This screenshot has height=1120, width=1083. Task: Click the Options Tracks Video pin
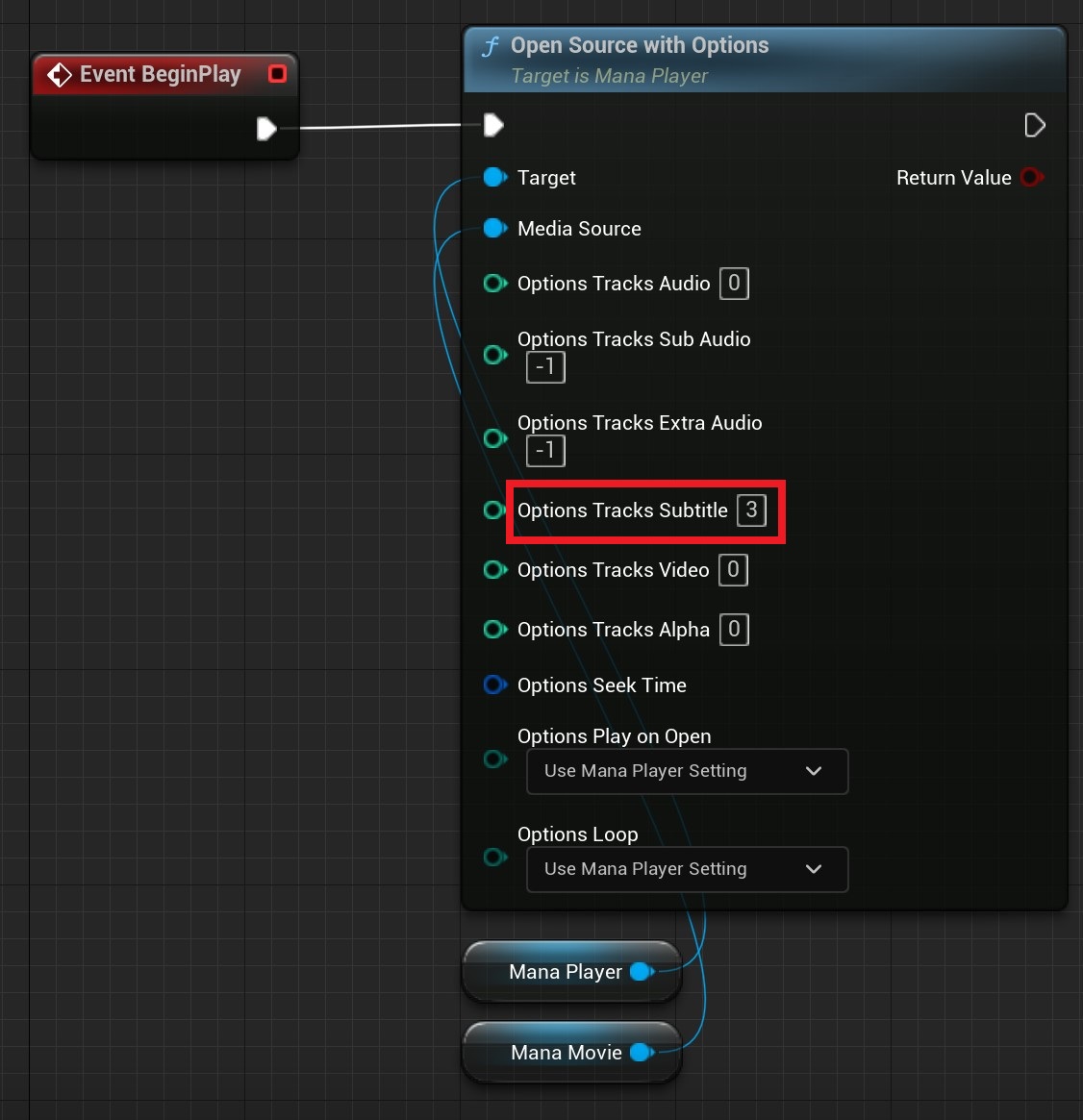(x=495, y=570)
